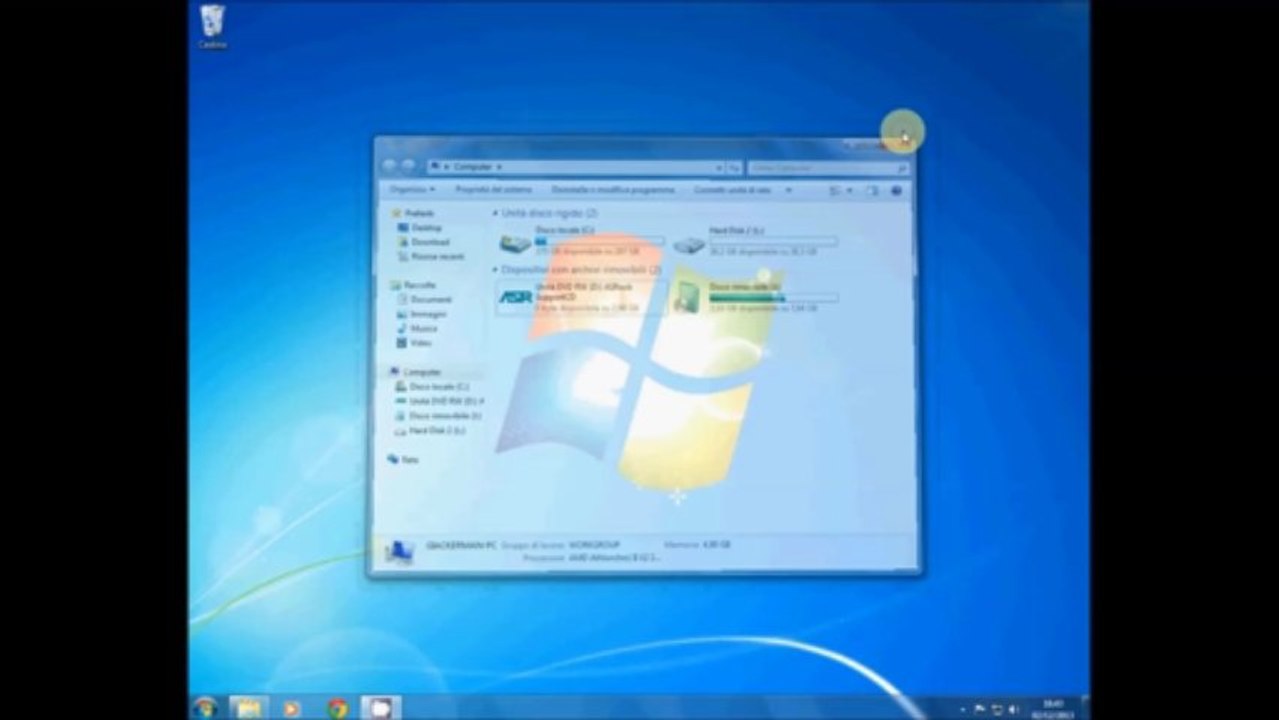The height and width of the screenshot is (720, 1279).
Task: Toggle the preview pane icon
Action: coord(872,190)
